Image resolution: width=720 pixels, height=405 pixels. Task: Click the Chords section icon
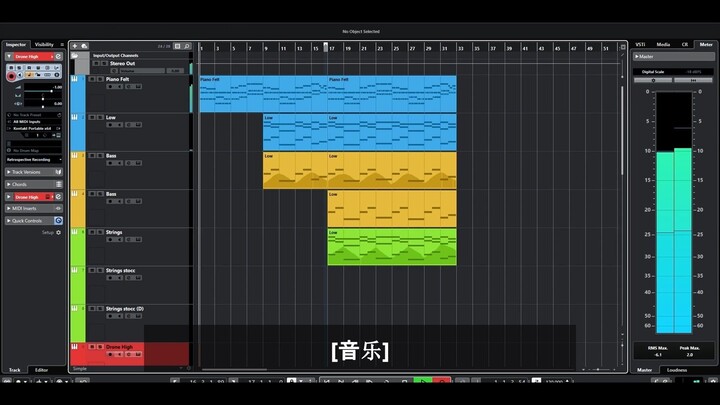coord(58,185)
